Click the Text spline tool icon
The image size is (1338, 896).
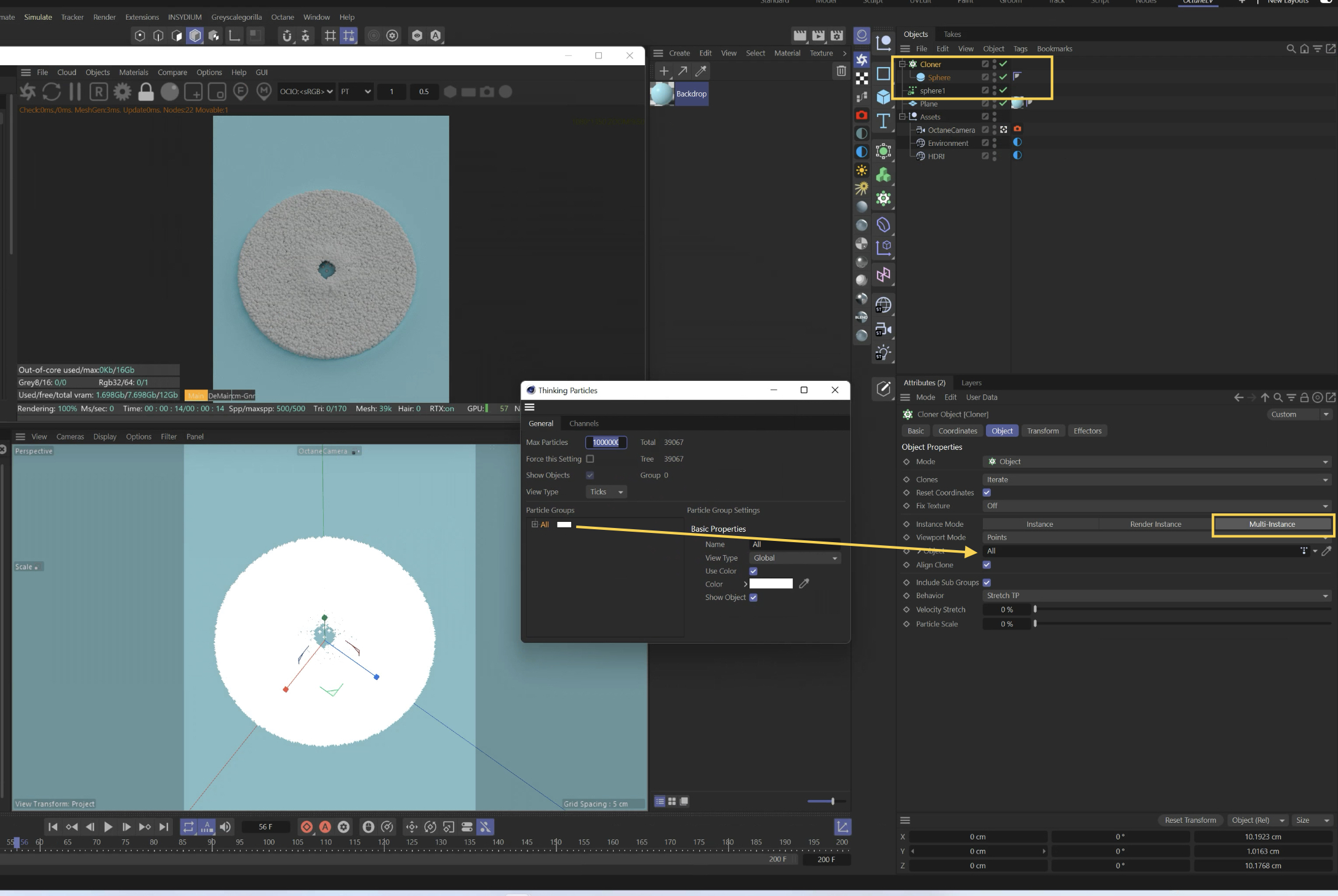coord(883,121)
